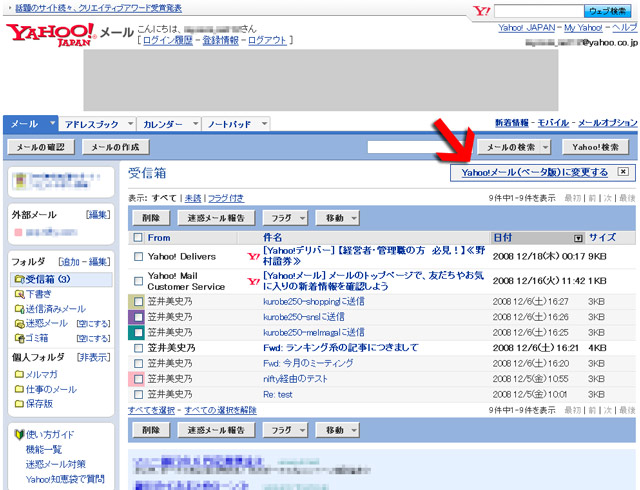Open the ノートパッド tab dropdown arrow

[x=264, y=123]
